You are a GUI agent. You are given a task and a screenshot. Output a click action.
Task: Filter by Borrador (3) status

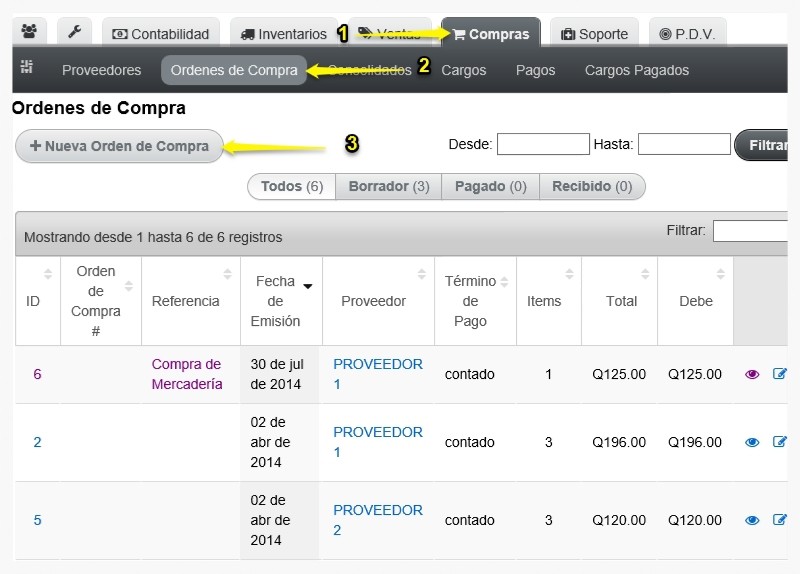point(389,186)
